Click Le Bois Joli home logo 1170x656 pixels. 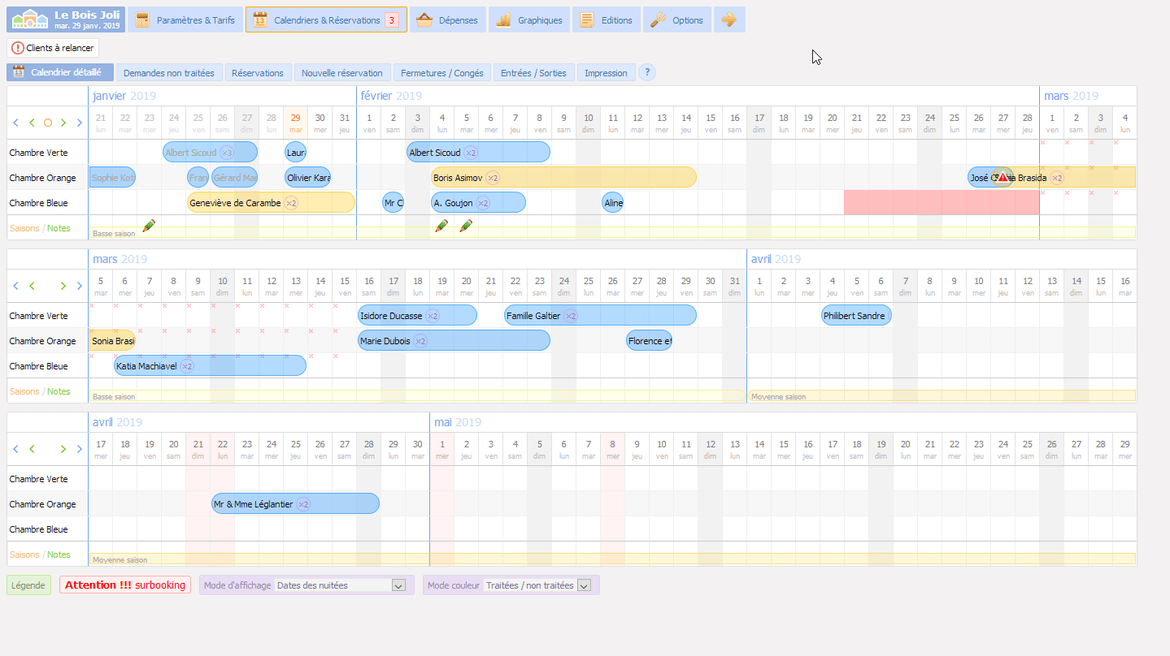point(66,20)
